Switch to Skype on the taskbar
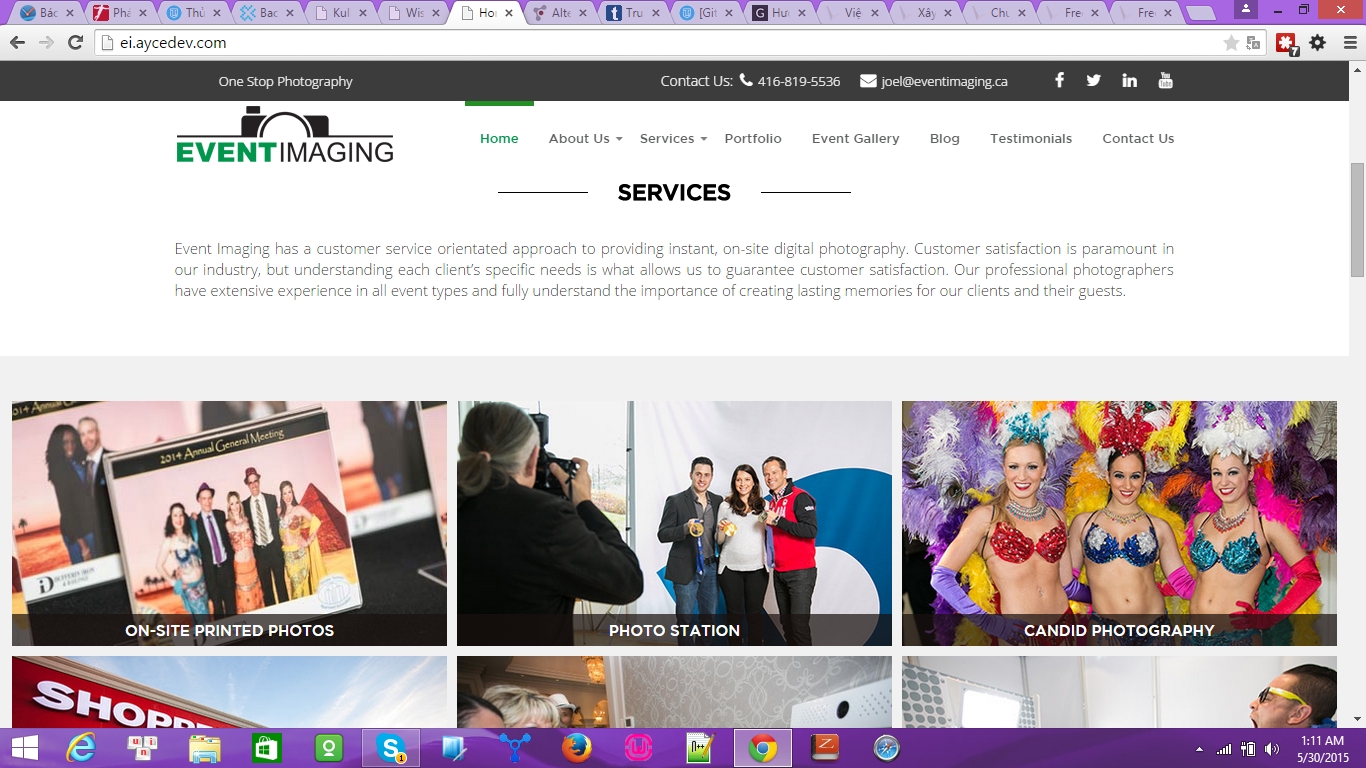 click(x=391, y=748)
